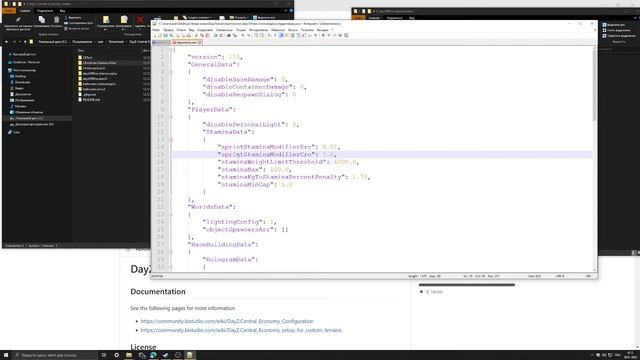The height and width of the screenshot is (360, 640).
Task: Click the Redo icon in Notepad++ toolbar
Action: [x=221, y=36]
